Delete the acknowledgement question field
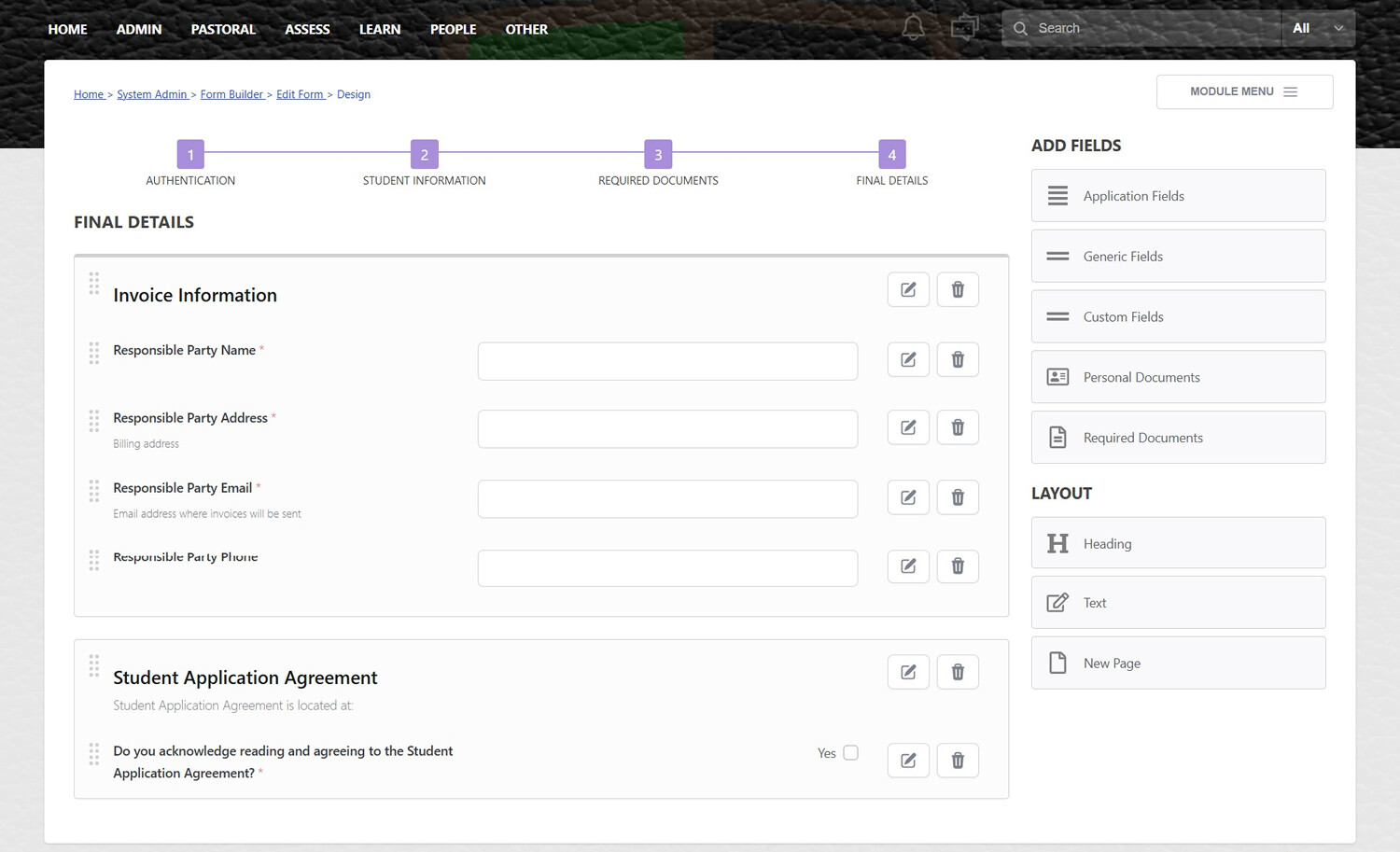This screenshot has width=1400, height=852. [958, 761]
